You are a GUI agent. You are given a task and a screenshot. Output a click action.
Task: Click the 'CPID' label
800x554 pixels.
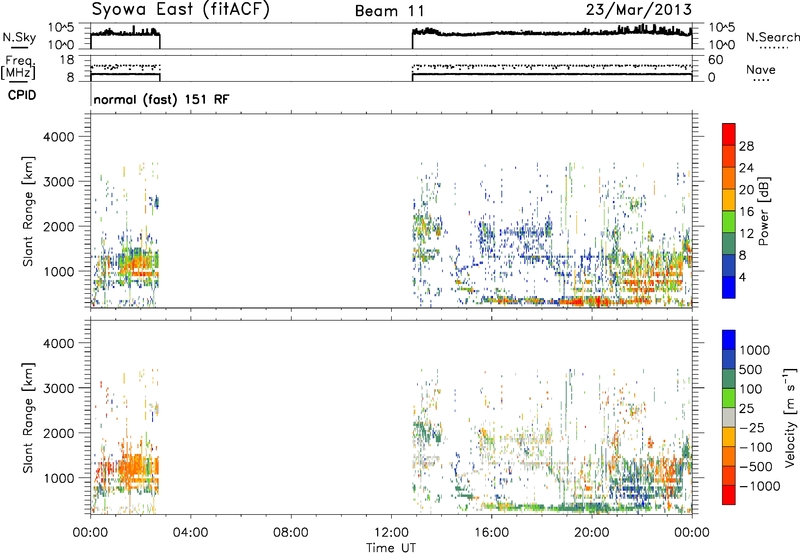click(x=22, y=95)
